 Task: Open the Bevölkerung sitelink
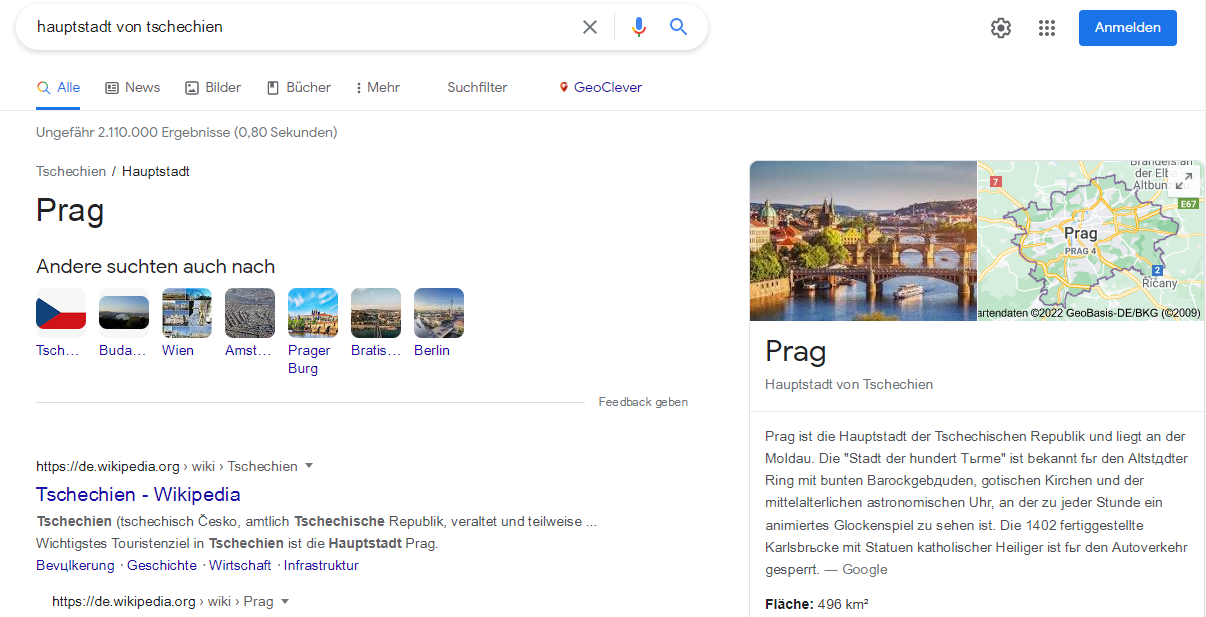(75, 565)
